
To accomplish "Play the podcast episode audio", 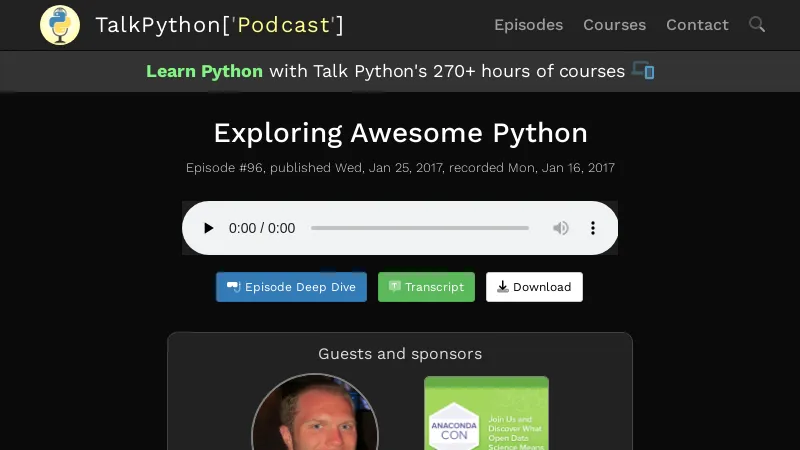I will 209,228.
